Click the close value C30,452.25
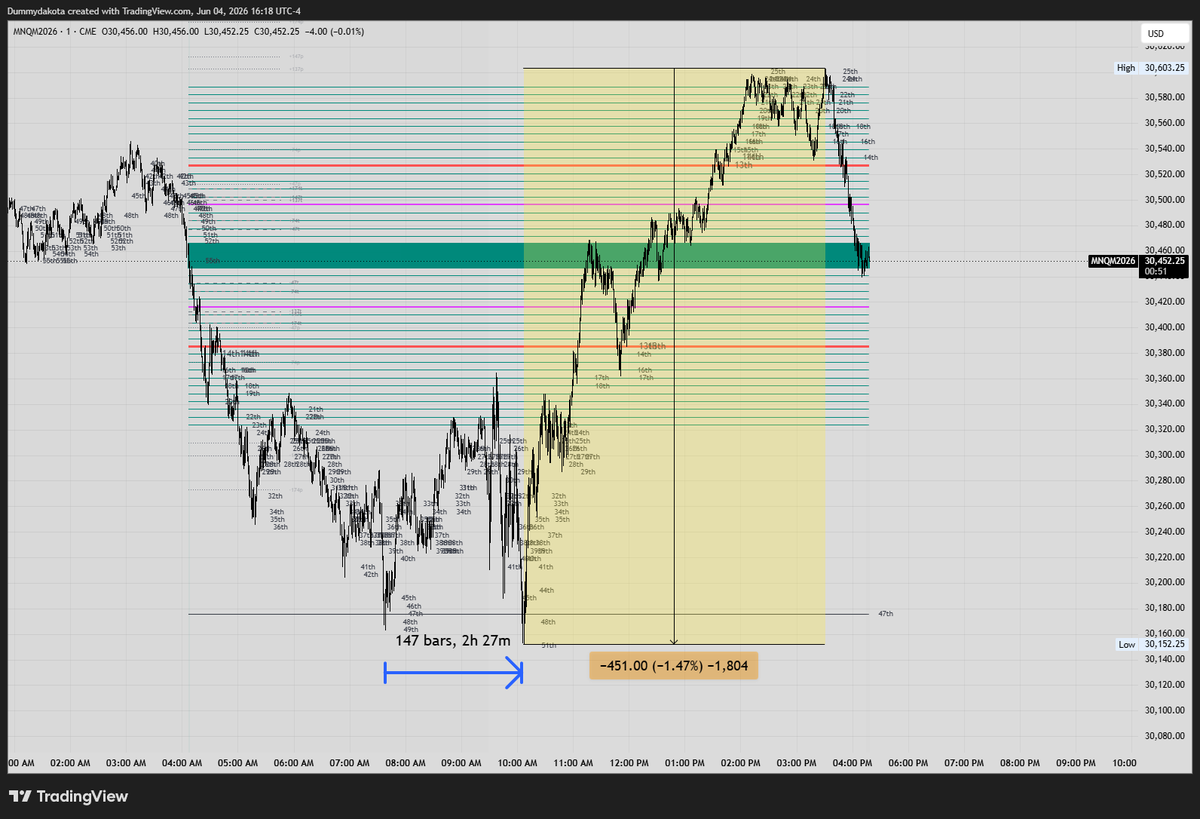 [278, 31]
